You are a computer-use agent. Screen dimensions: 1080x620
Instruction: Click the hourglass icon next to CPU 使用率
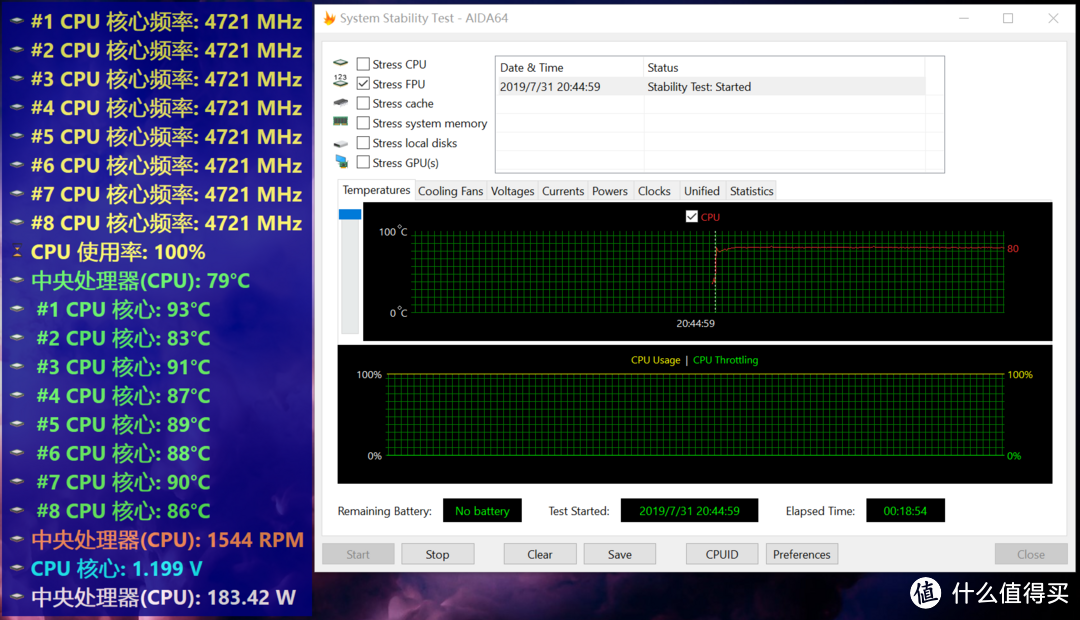(17, 252)
